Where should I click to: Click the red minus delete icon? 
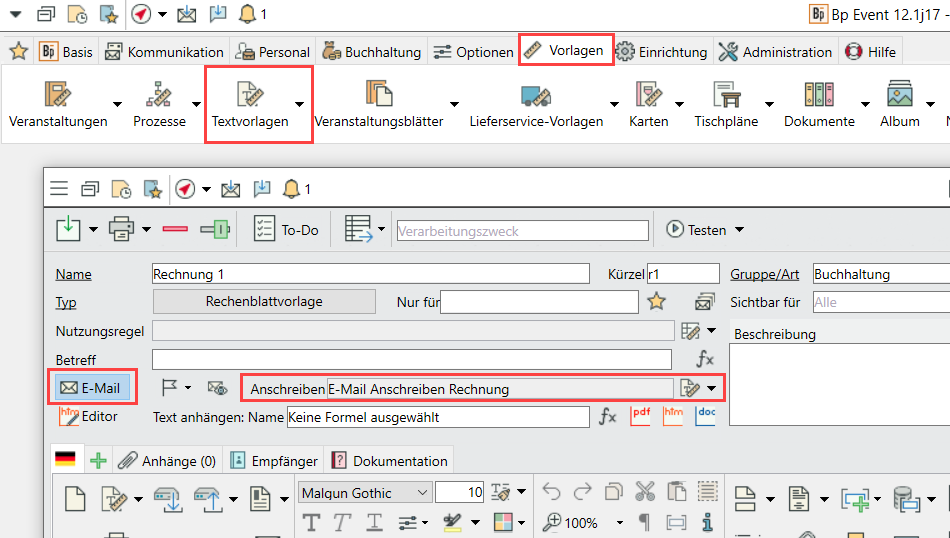175,229
